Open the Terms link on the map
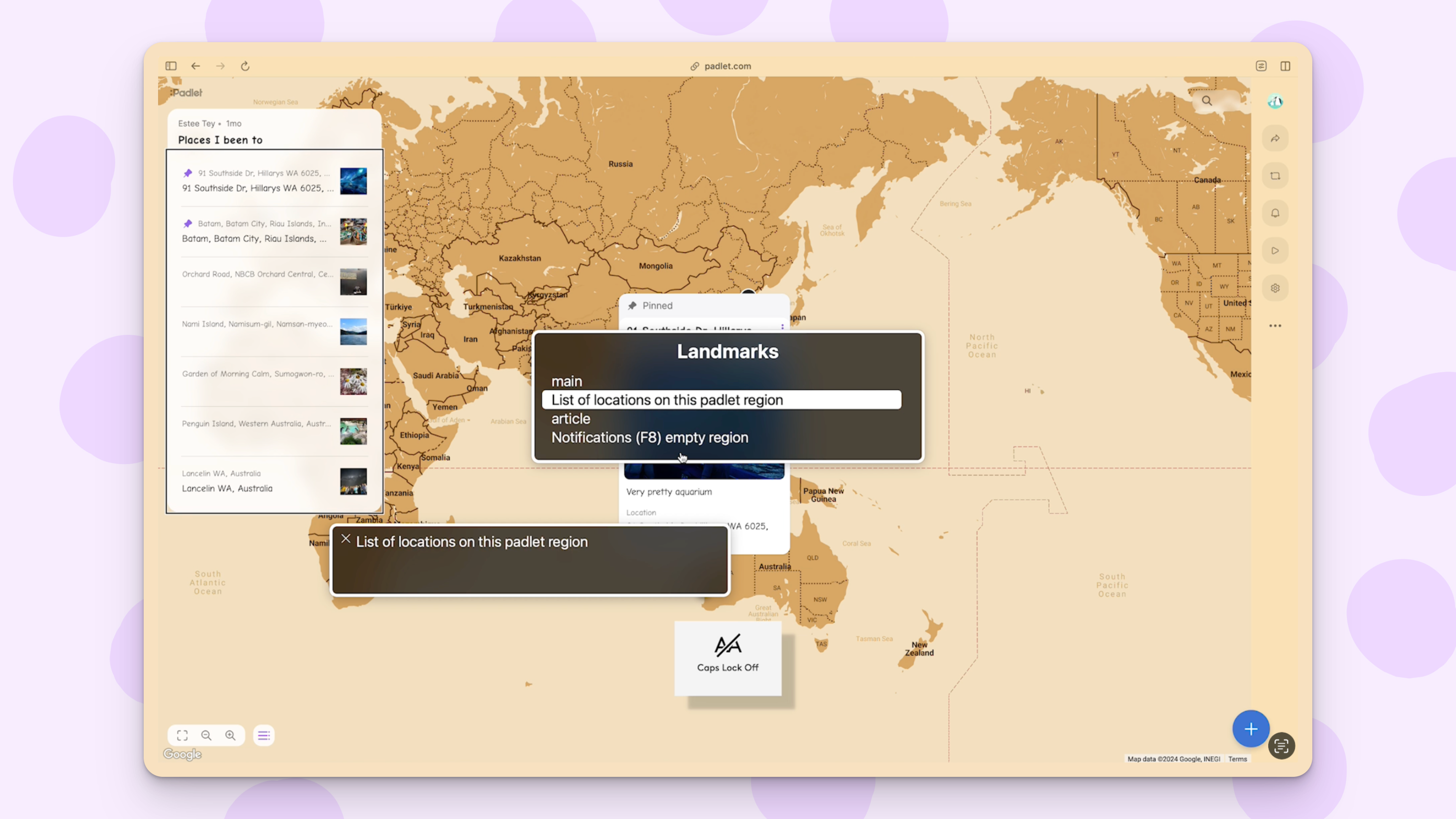The height and width of the screenshot is (819, 1456). (x=1237, y=759)
